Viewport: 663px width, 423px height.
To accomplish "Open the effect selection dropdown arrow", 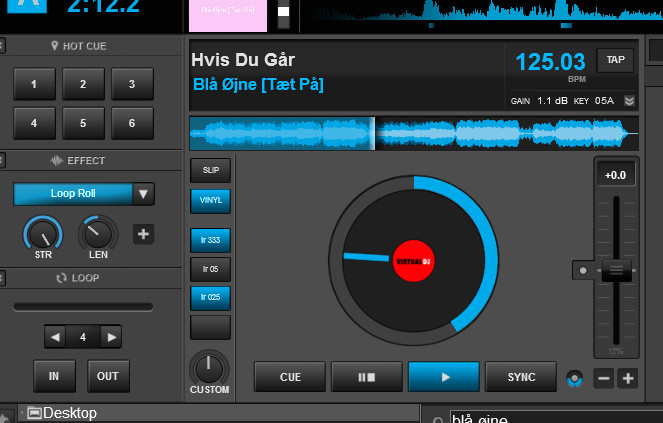I will pyautogui.click(x=143, y=194).
